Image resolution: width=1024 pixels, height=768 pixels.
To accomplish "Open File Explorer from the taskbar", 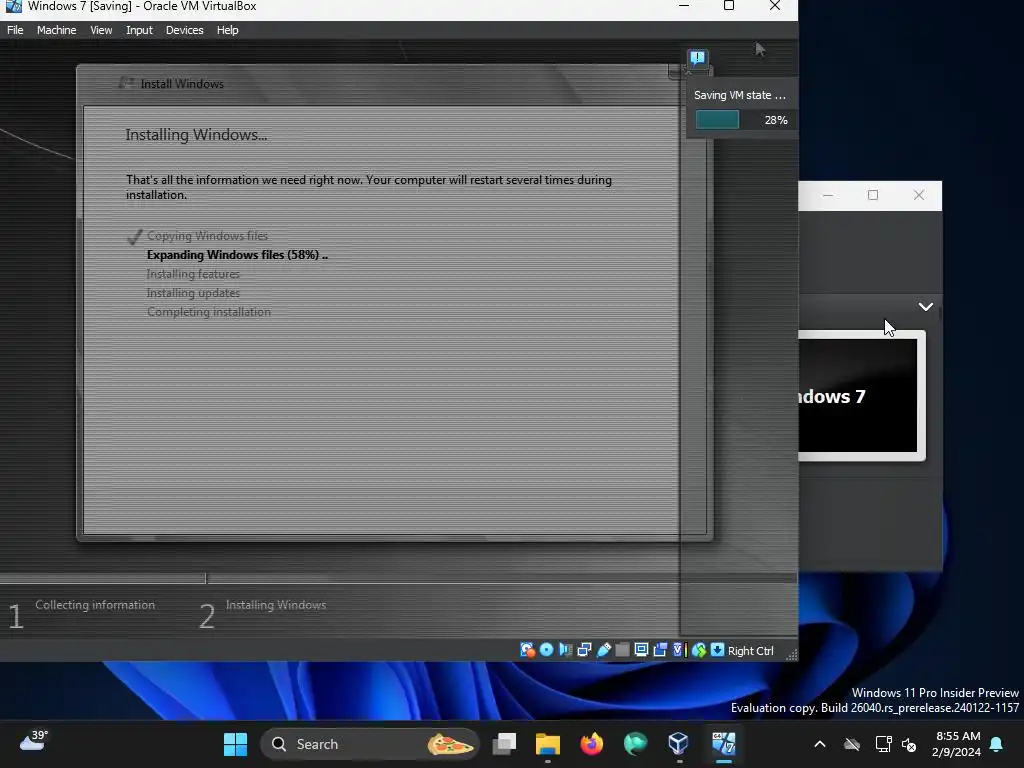I will coord(547,744).
